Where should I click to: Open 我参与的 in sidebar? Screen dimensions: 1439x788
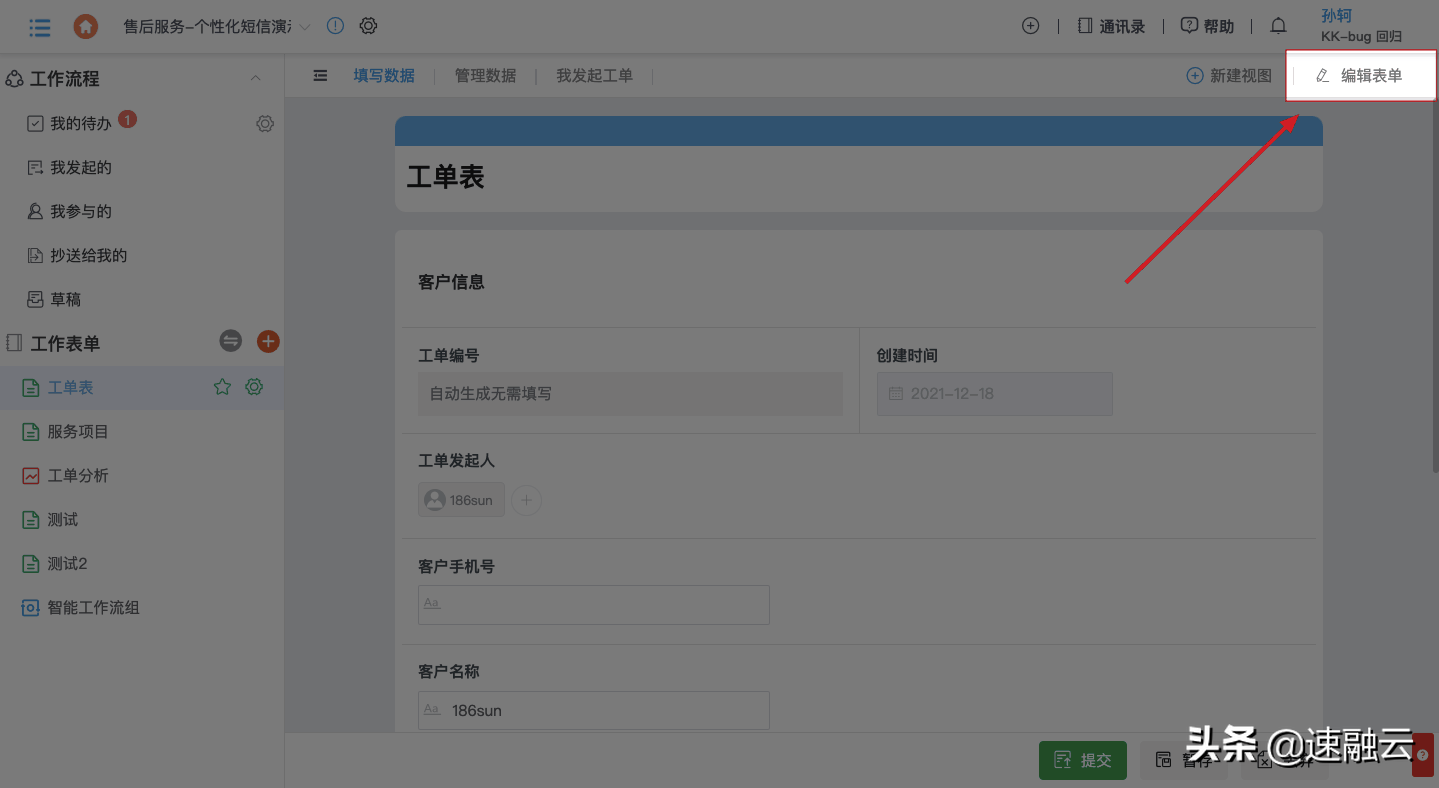[81, 211]
